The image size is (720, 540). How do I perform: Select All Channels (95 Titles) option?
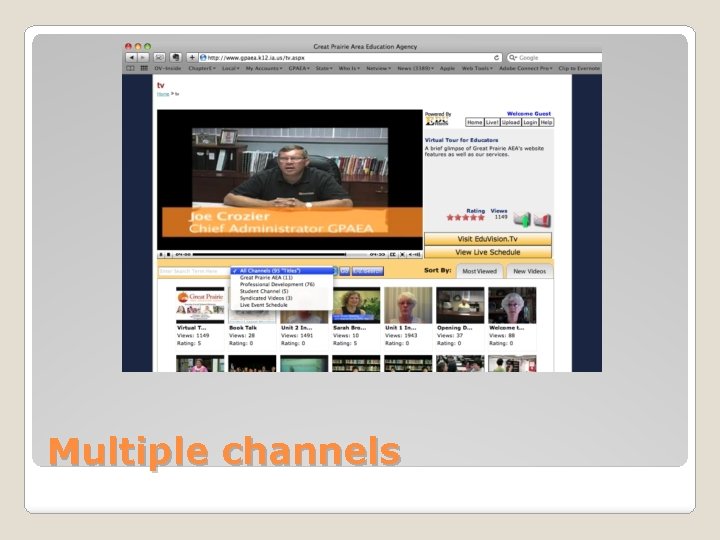pos(282,271)
